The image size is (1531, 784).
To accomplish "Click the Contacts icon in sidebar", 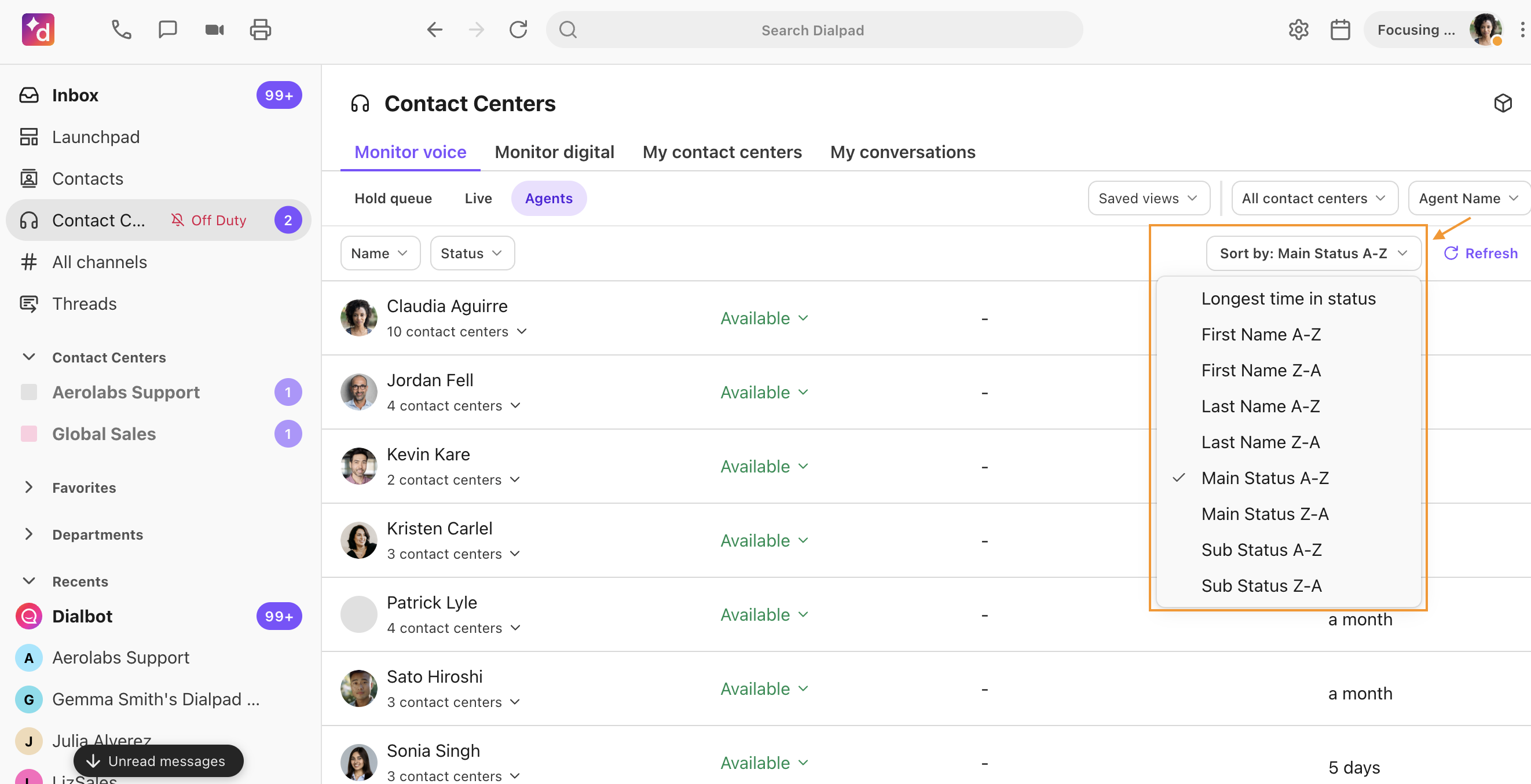I will [28, 178].
